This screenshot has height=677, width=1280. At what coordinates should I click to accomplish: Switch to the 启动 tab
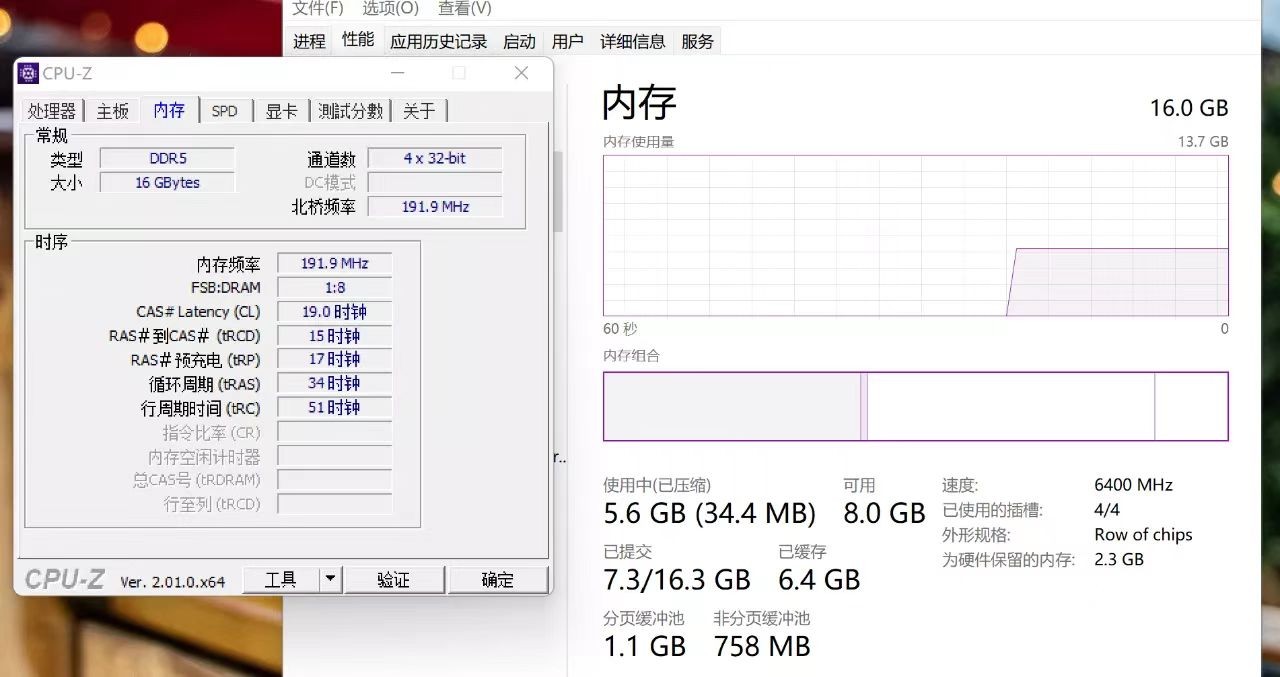[x=519, y=41]
